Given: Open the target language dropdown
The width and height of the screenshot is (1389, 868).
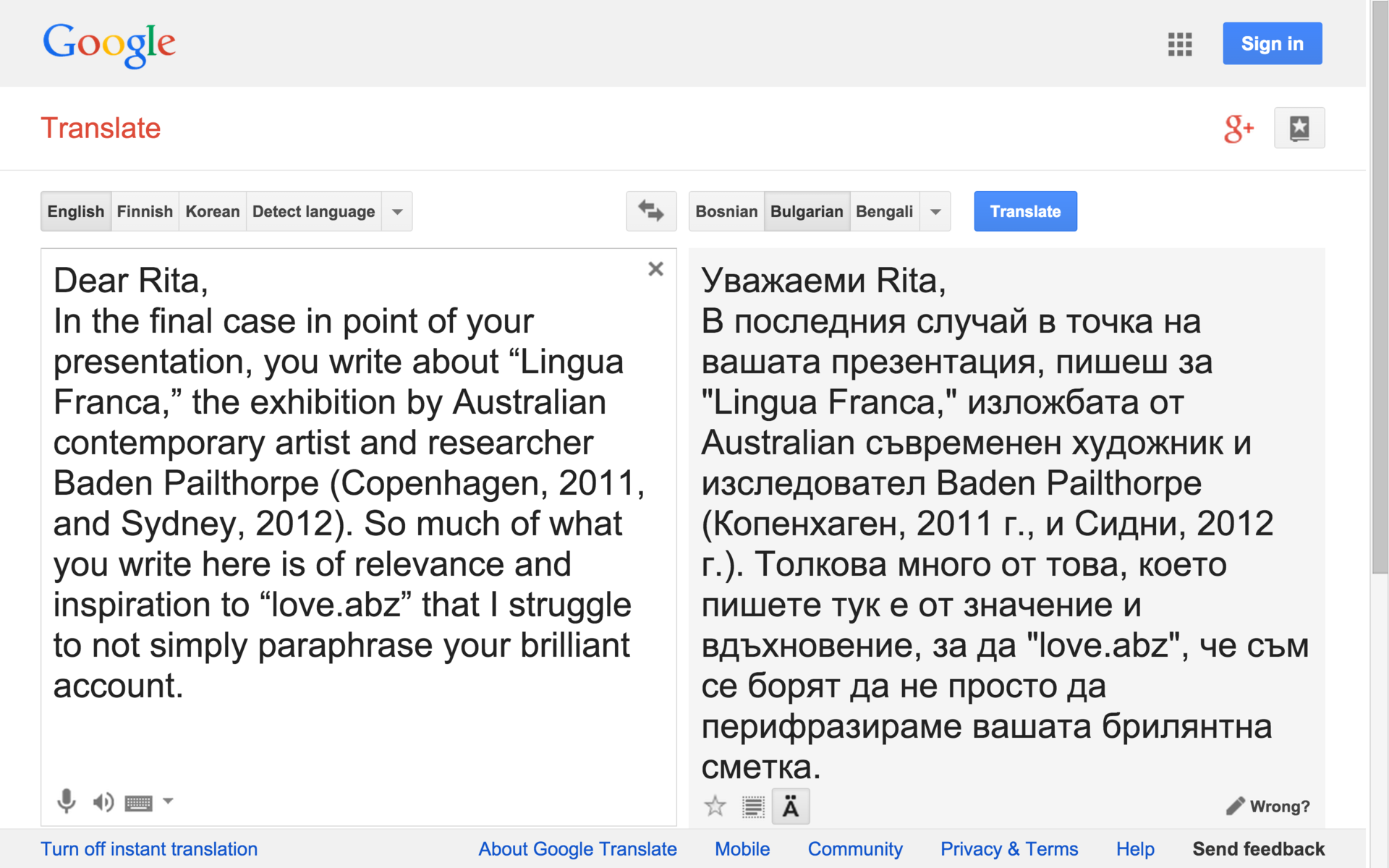Looking at the screenshot, I should (935, 212).
